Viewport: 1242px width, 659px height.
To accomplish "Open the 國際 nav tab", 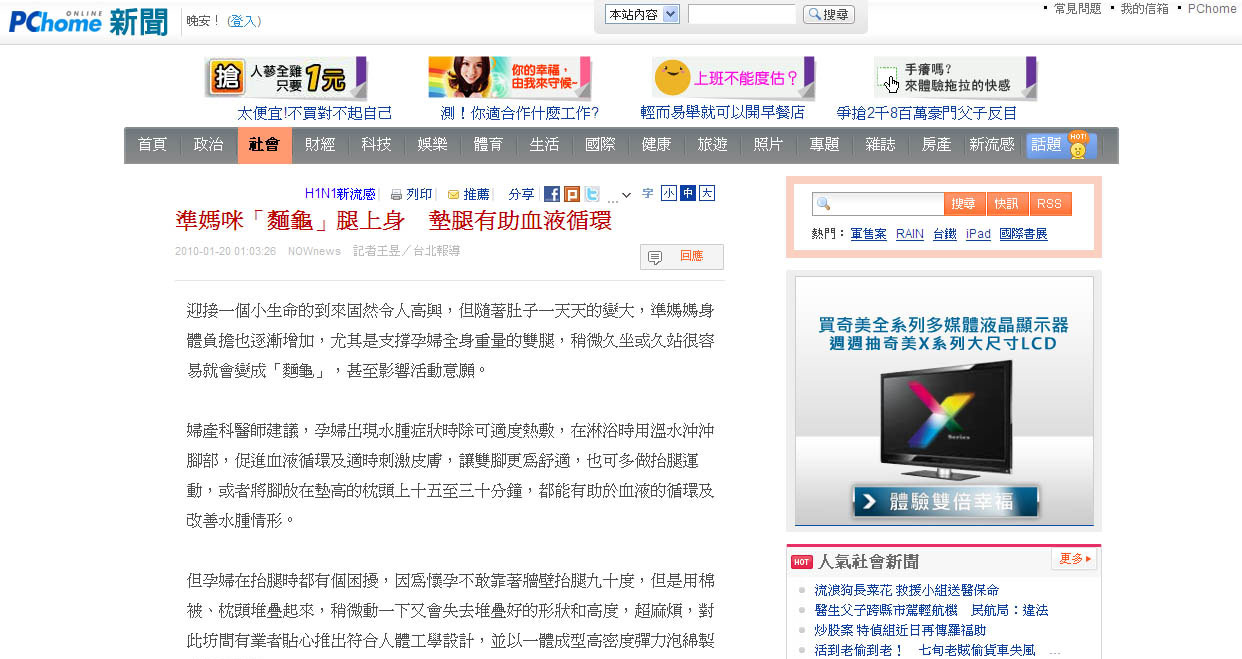I will click(x=600, y=145).
